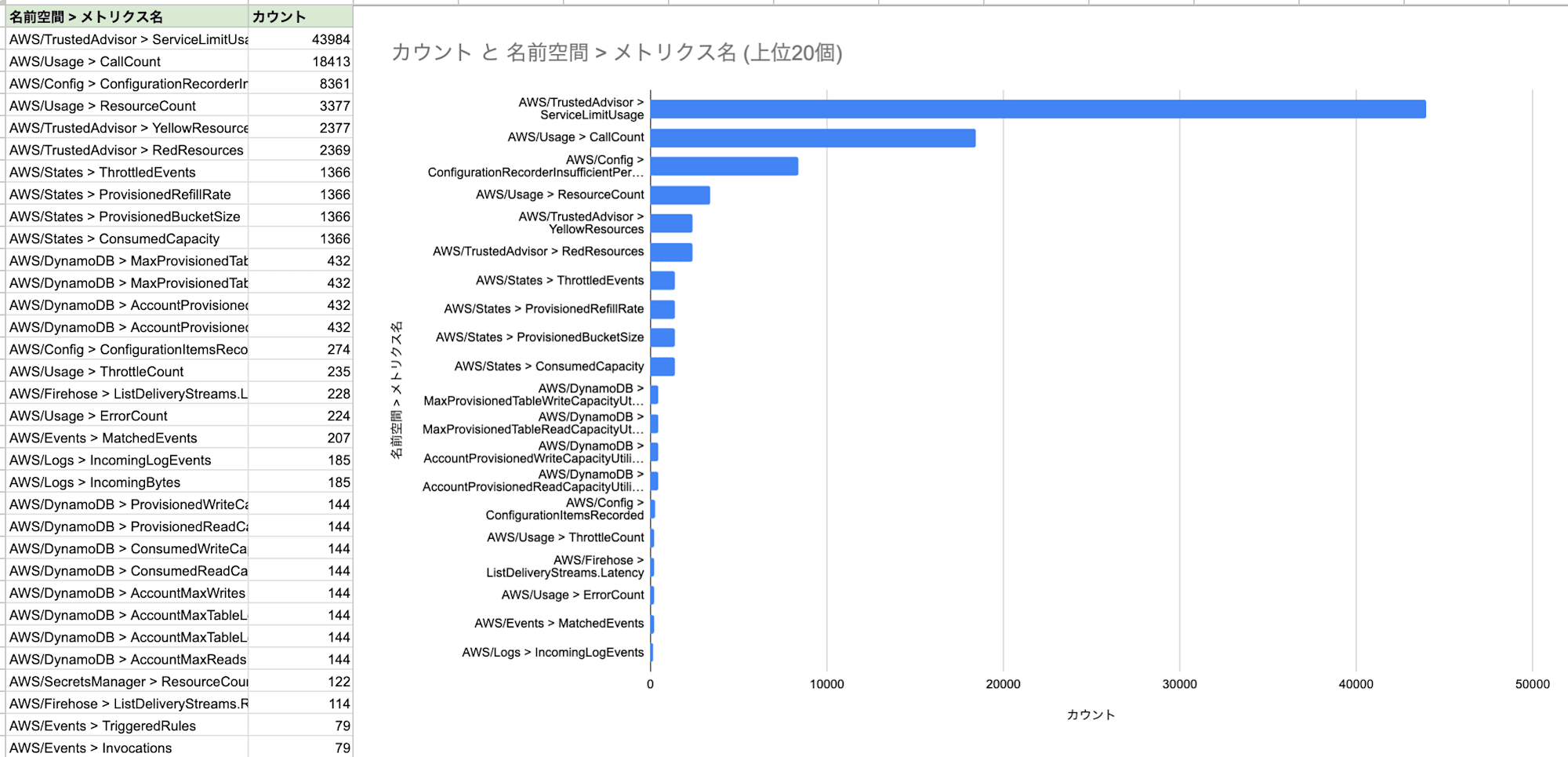This screenshot has height=757, width=1568.
Task: Select the header cell 名前空間 > メトリクス名
Action: [127, 16]
